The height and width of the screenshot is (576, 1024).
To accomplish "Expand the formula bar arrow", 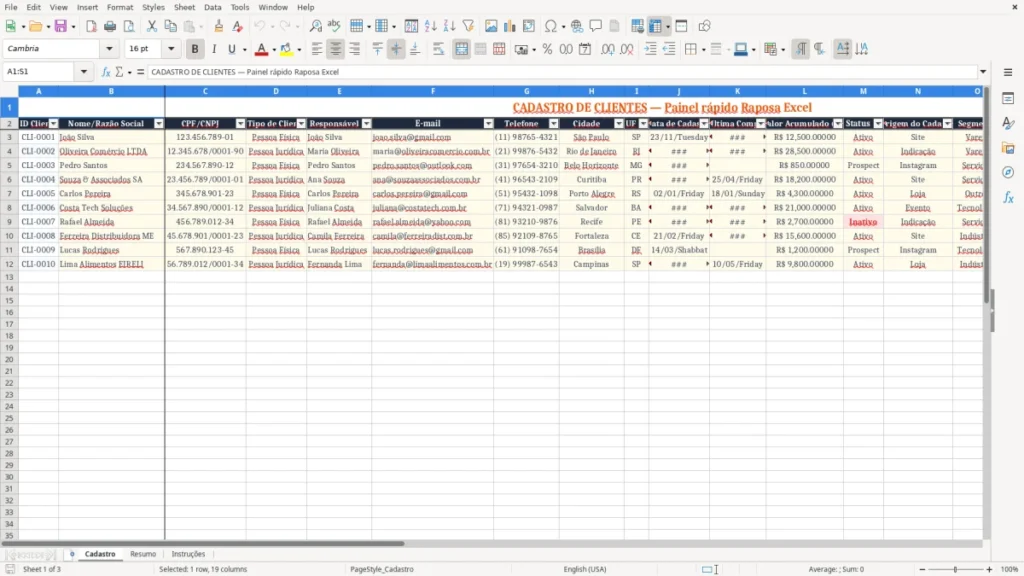I will [x=983, y=72].
